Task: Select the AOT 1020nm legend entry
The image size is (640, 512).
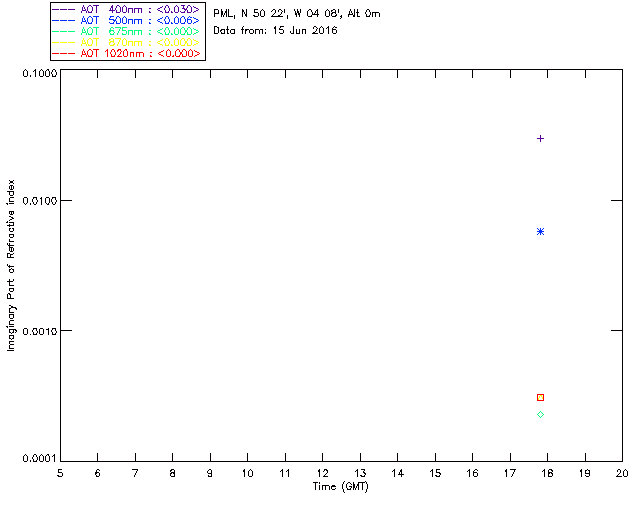Action: point(126,53)
